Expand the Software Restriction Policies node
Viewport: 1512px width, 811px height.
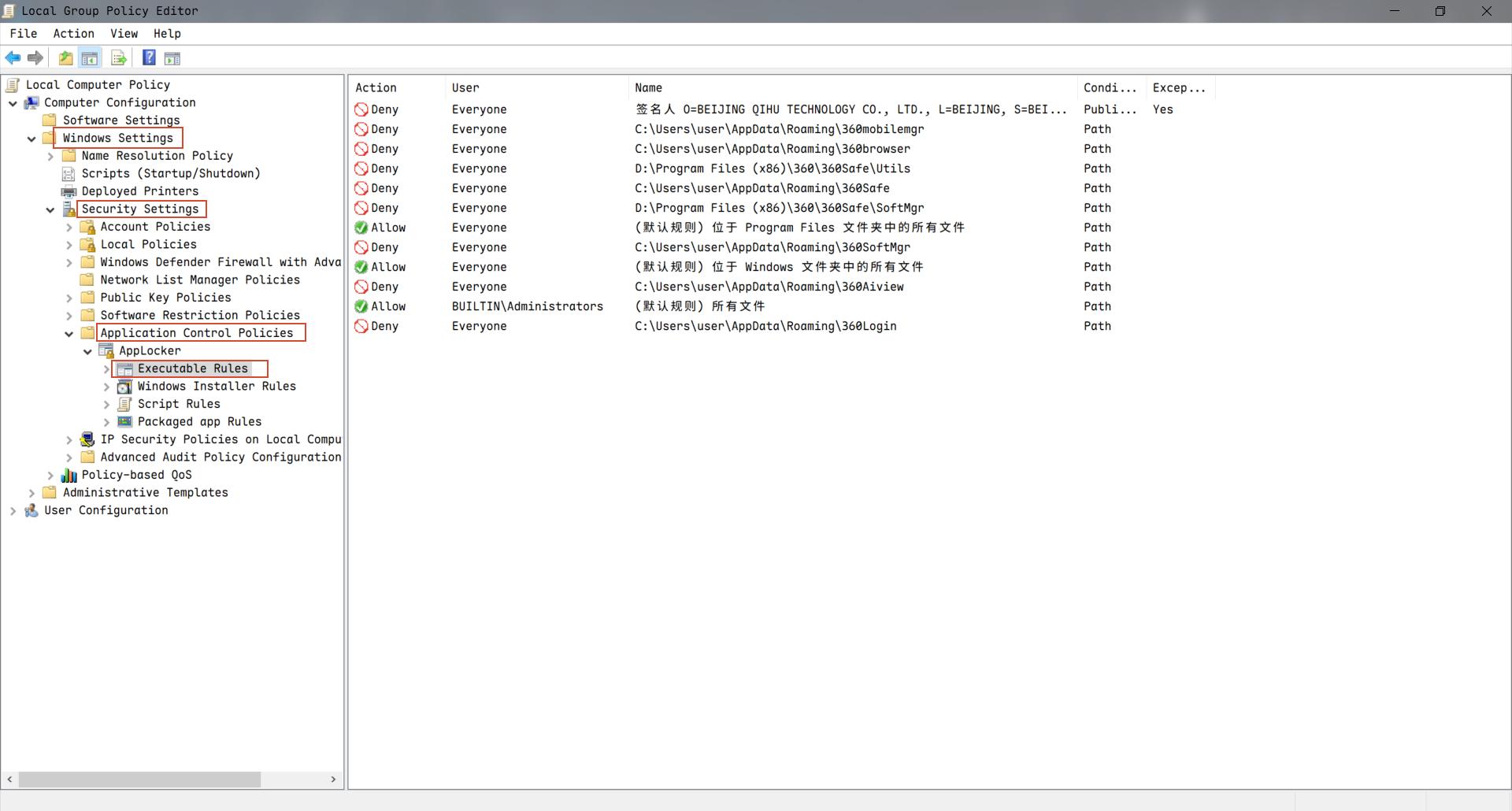tap(69, 316)
